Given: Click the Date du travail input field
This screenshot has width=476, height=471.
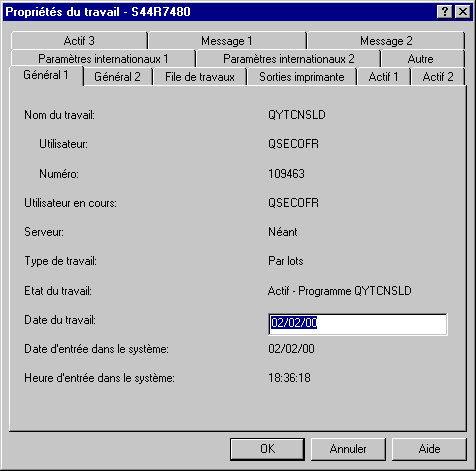Looking at the screenshot, I should click(x=358, y=324).
